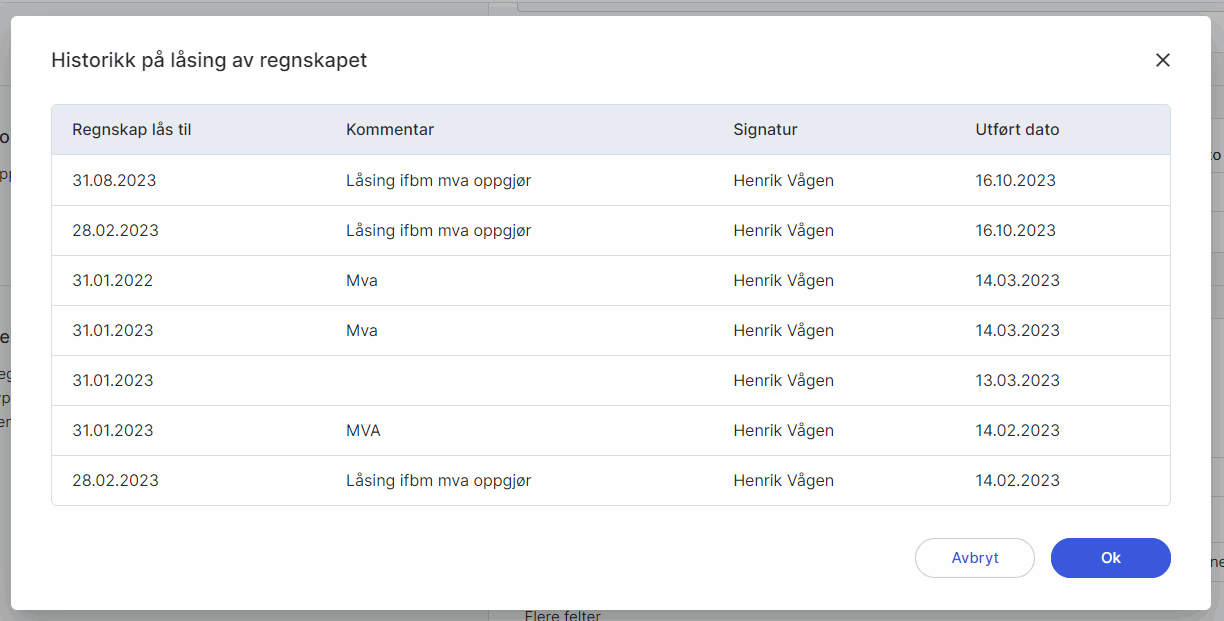Select the row dated 31.01.2022
Viewport: 1224px width, 621px height.
click(x=112, y=280)
